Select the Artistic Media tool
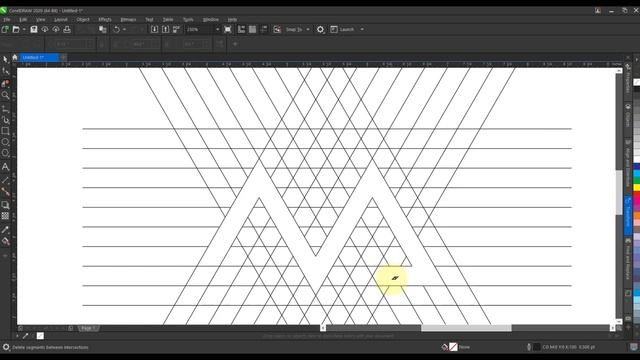Screen dimensions: 640x360 pyautogui.click(x=5, y=120)
